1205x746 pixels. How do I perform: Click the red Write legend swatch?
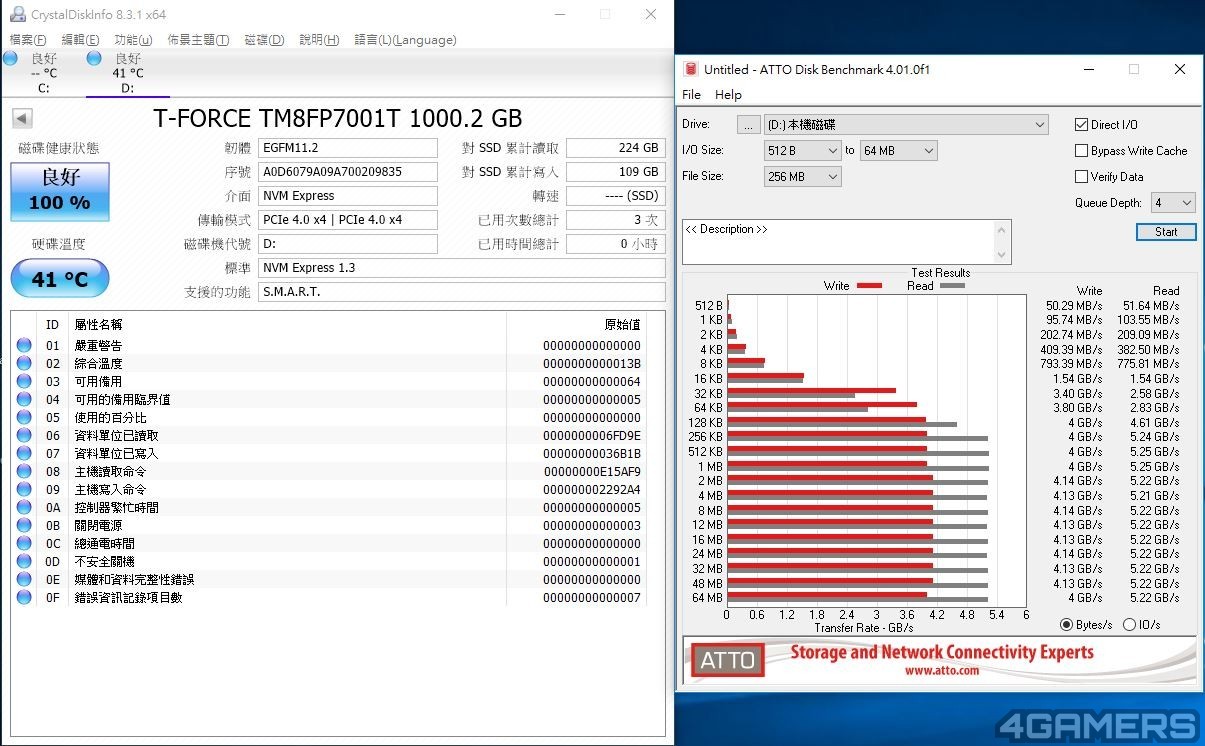(870, 286)
